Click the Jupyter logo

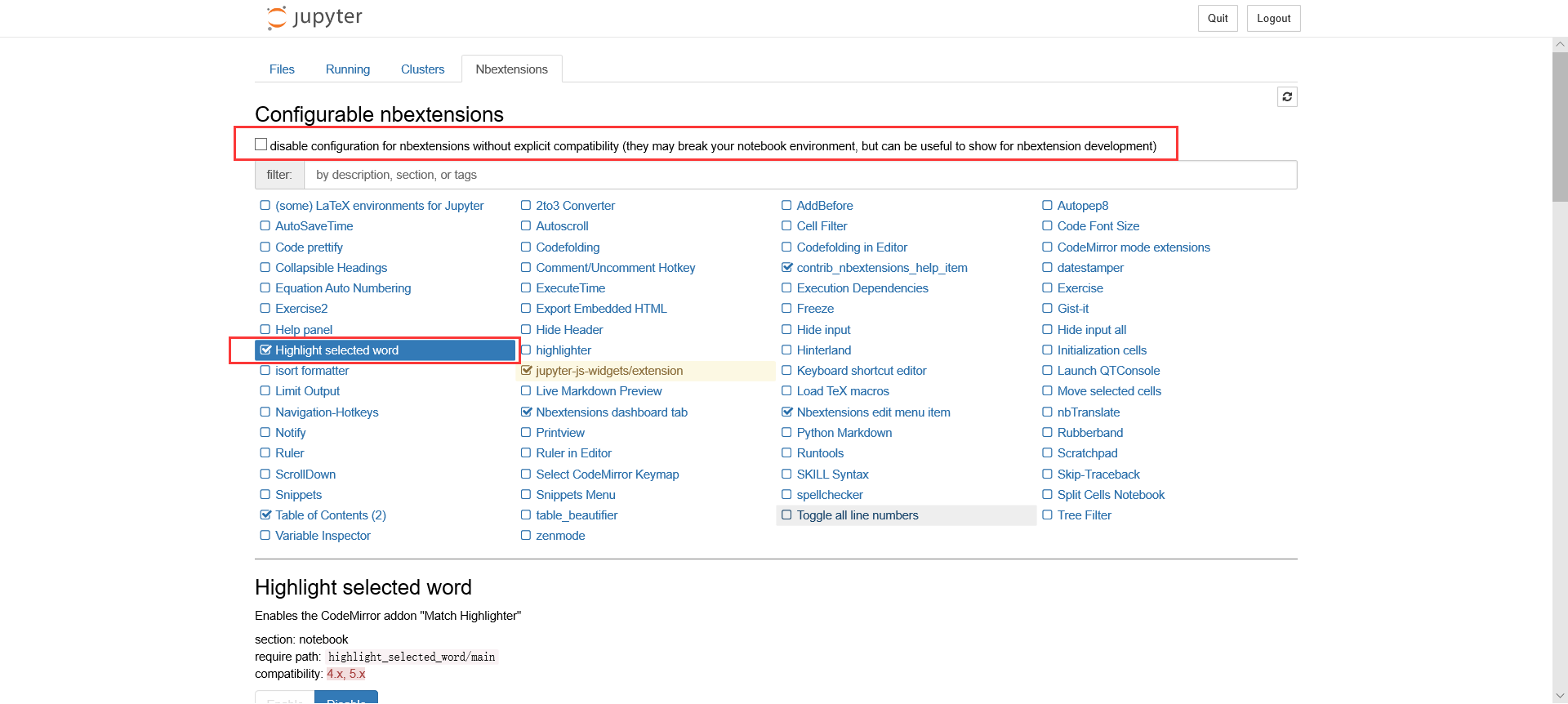pos(314,18)
